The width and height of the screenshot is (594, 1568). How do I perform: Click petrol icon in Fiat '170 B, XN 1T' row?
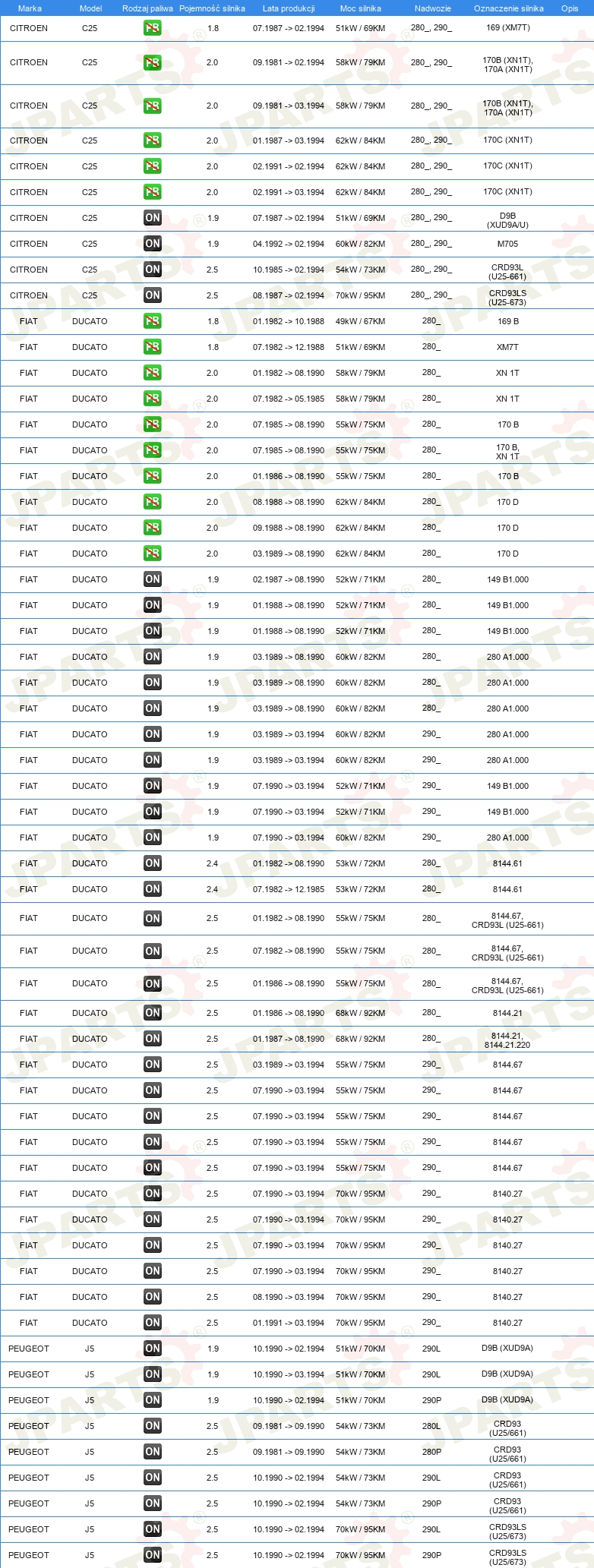[x=152, y=450]
